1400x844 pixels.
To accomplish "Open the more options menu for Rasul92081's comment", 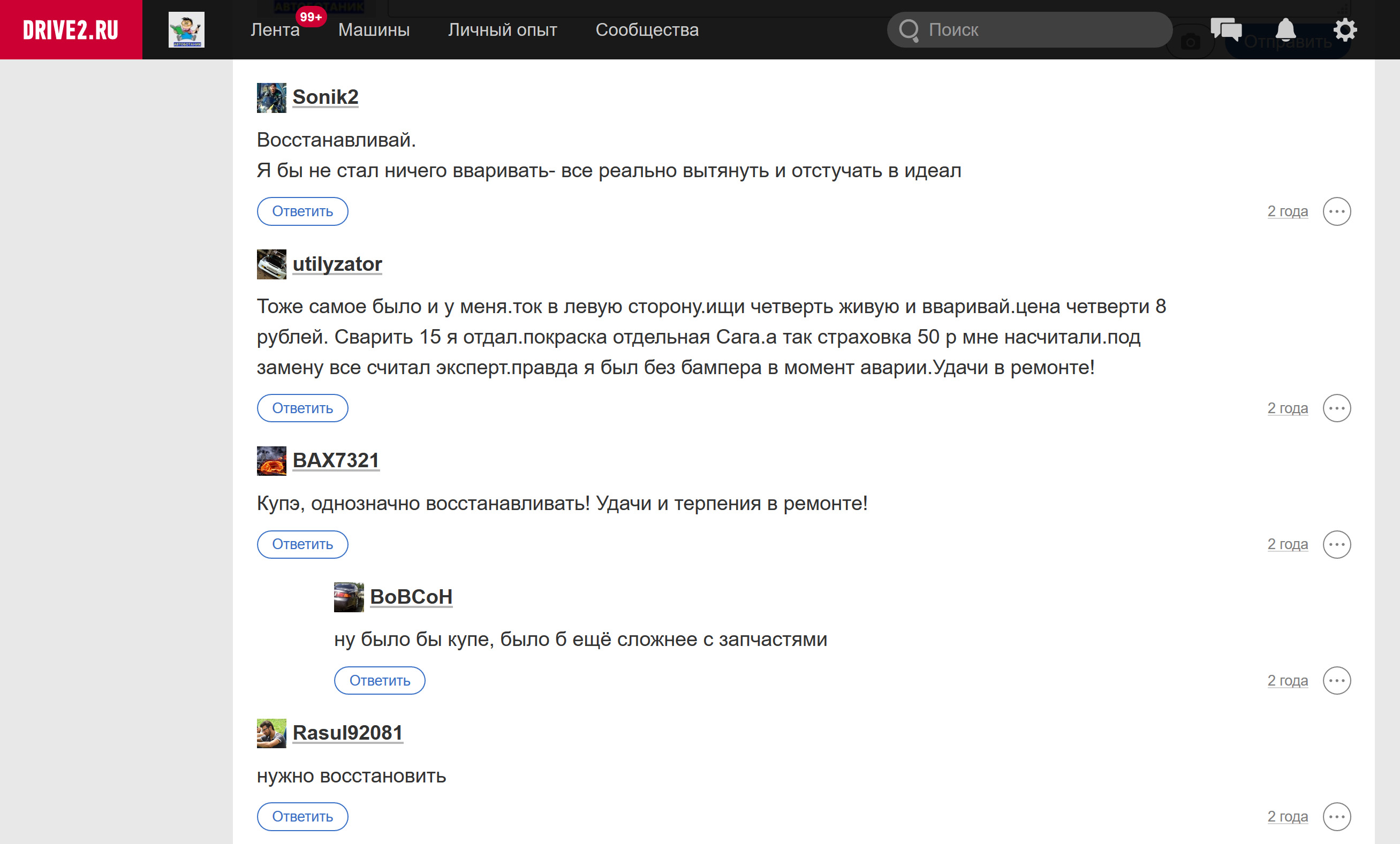I will pyautogui.click(x=1336, y=816).
